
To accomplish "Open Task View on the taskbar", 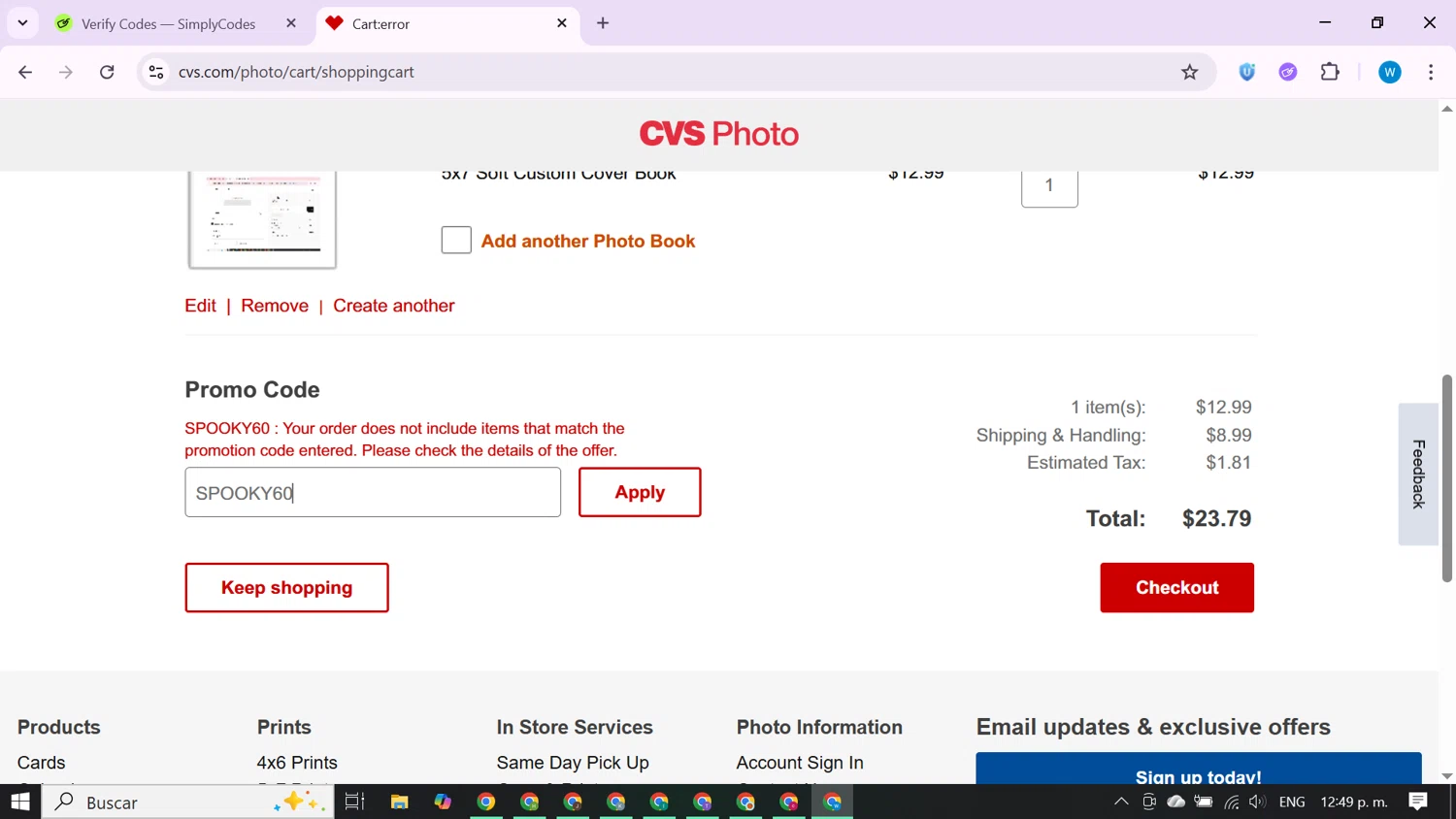I will 354,802.
